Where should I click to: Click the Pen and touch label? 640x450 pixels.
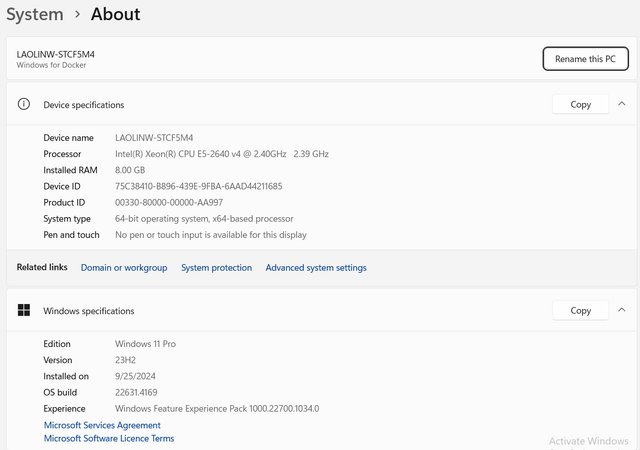click(71, 235)
